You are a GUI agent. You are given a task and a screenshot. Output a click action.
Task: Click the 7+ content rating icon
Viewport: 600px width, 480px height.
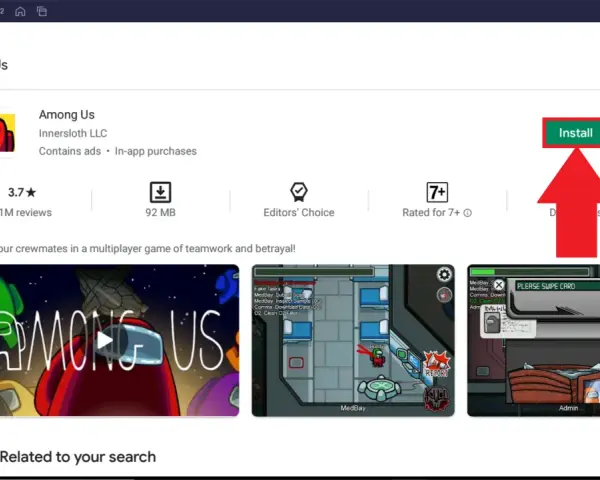click(437, 192)
